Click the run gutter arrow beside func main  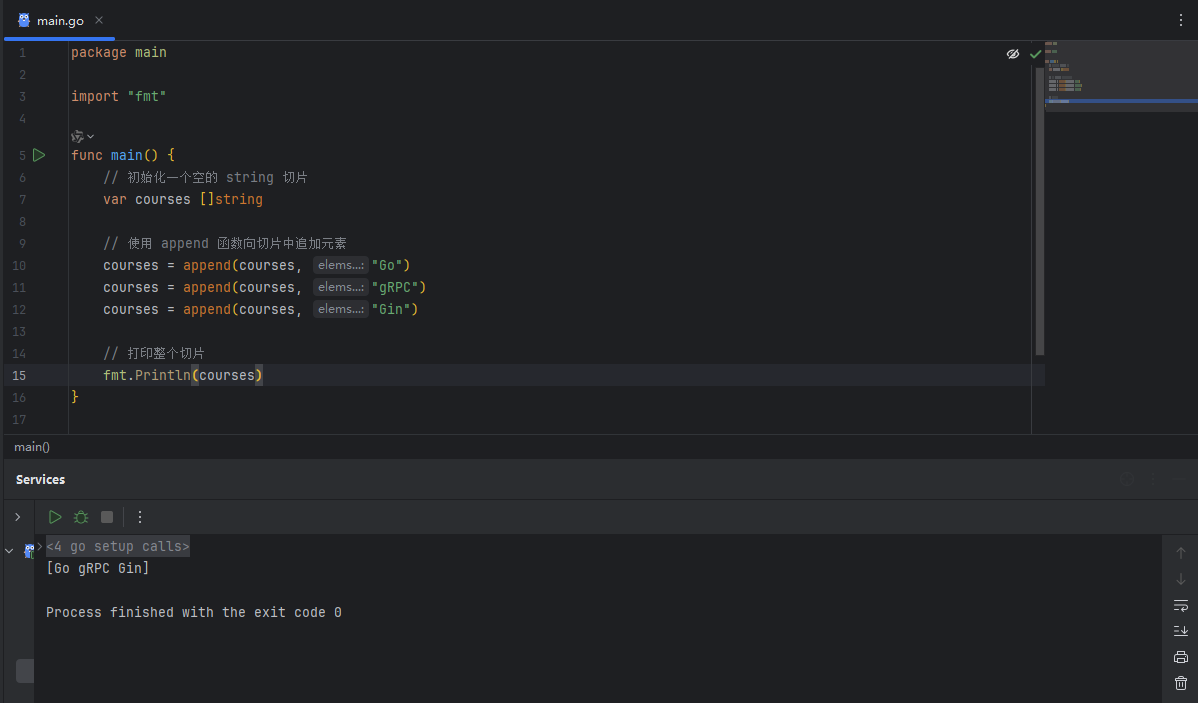39,155
